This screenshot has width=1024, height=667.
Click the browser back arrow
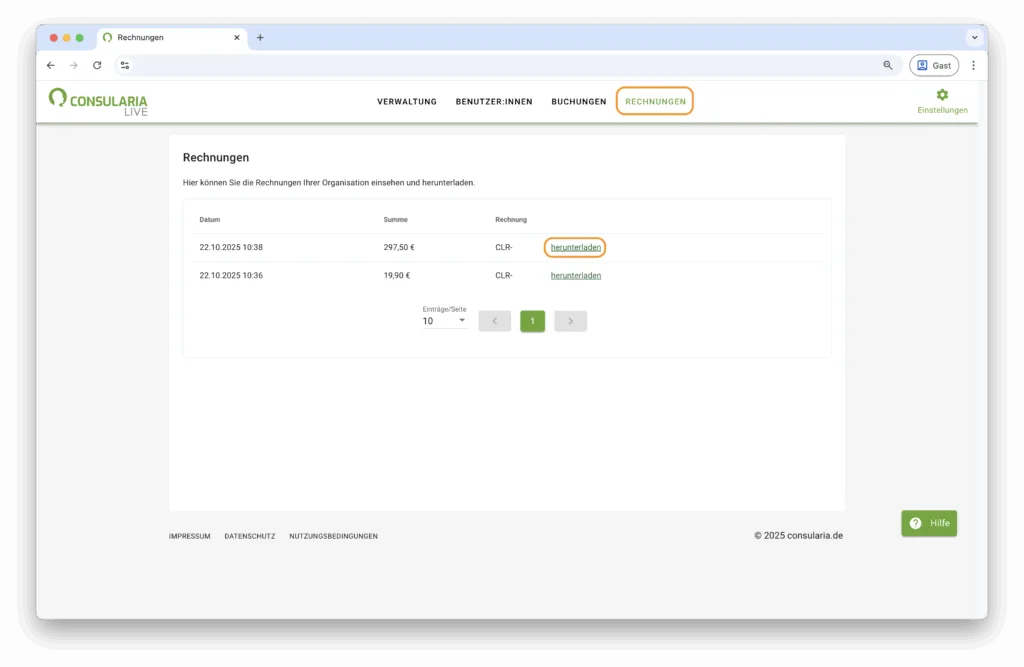[51, 65]
